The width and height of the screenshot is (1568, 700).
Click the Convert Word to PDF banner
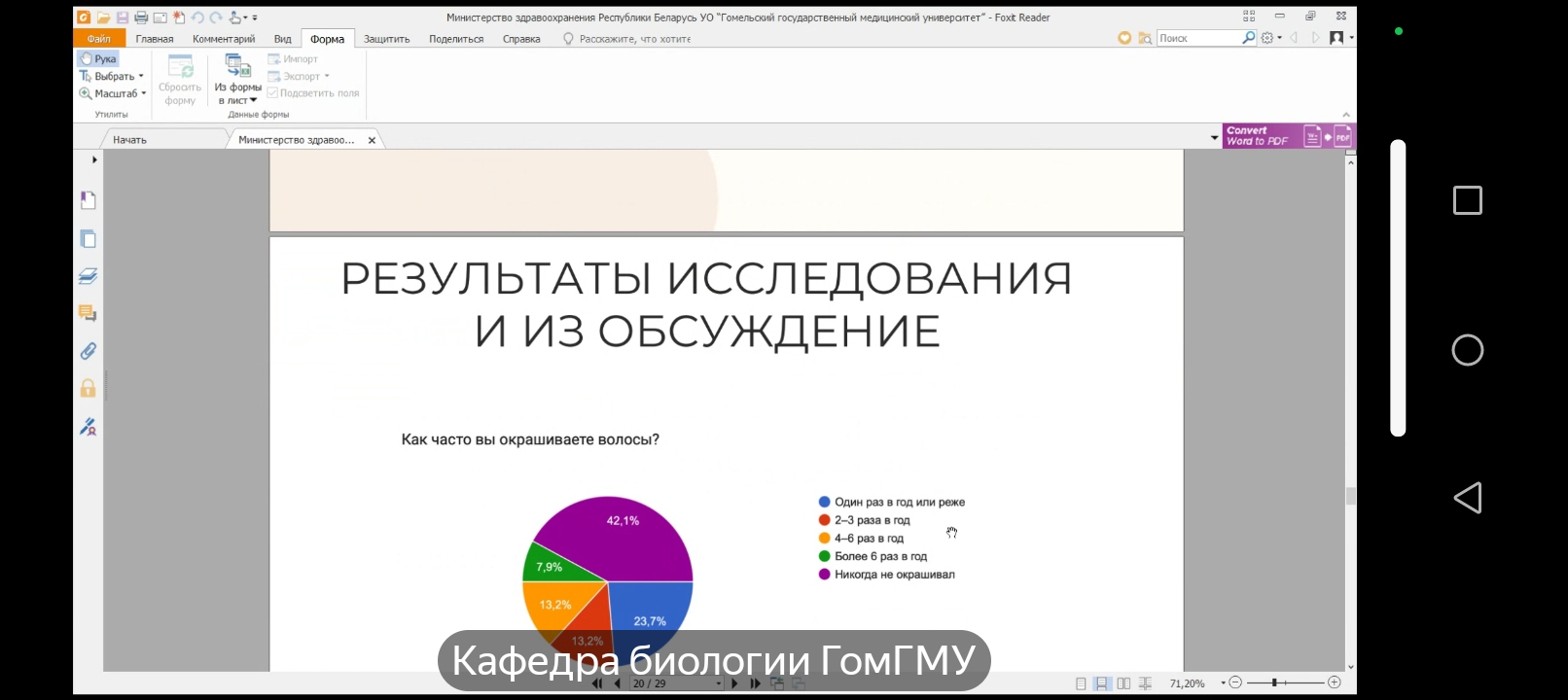[1288, 136]
